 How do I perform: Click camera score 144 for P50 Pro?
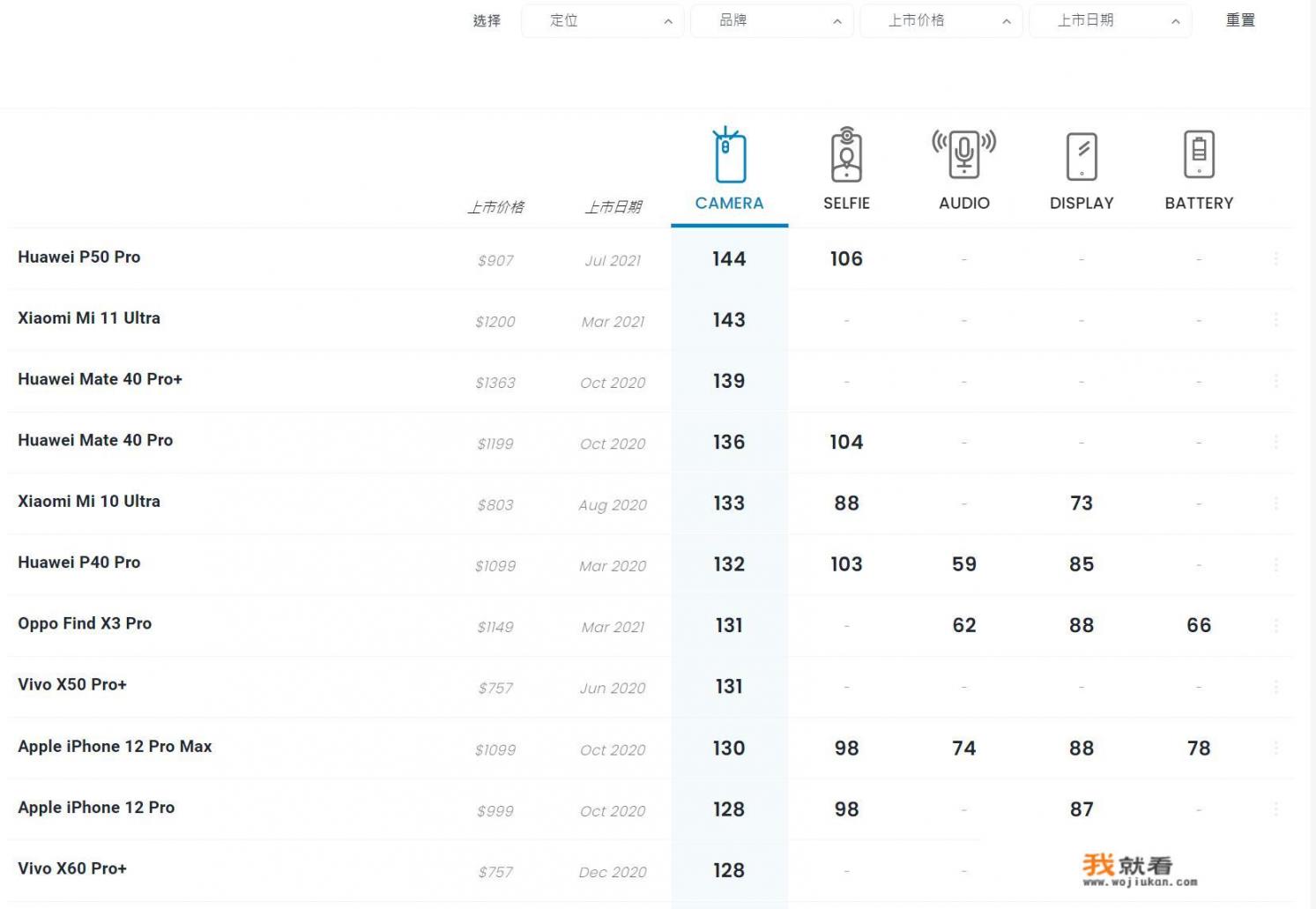pos(729,258)
